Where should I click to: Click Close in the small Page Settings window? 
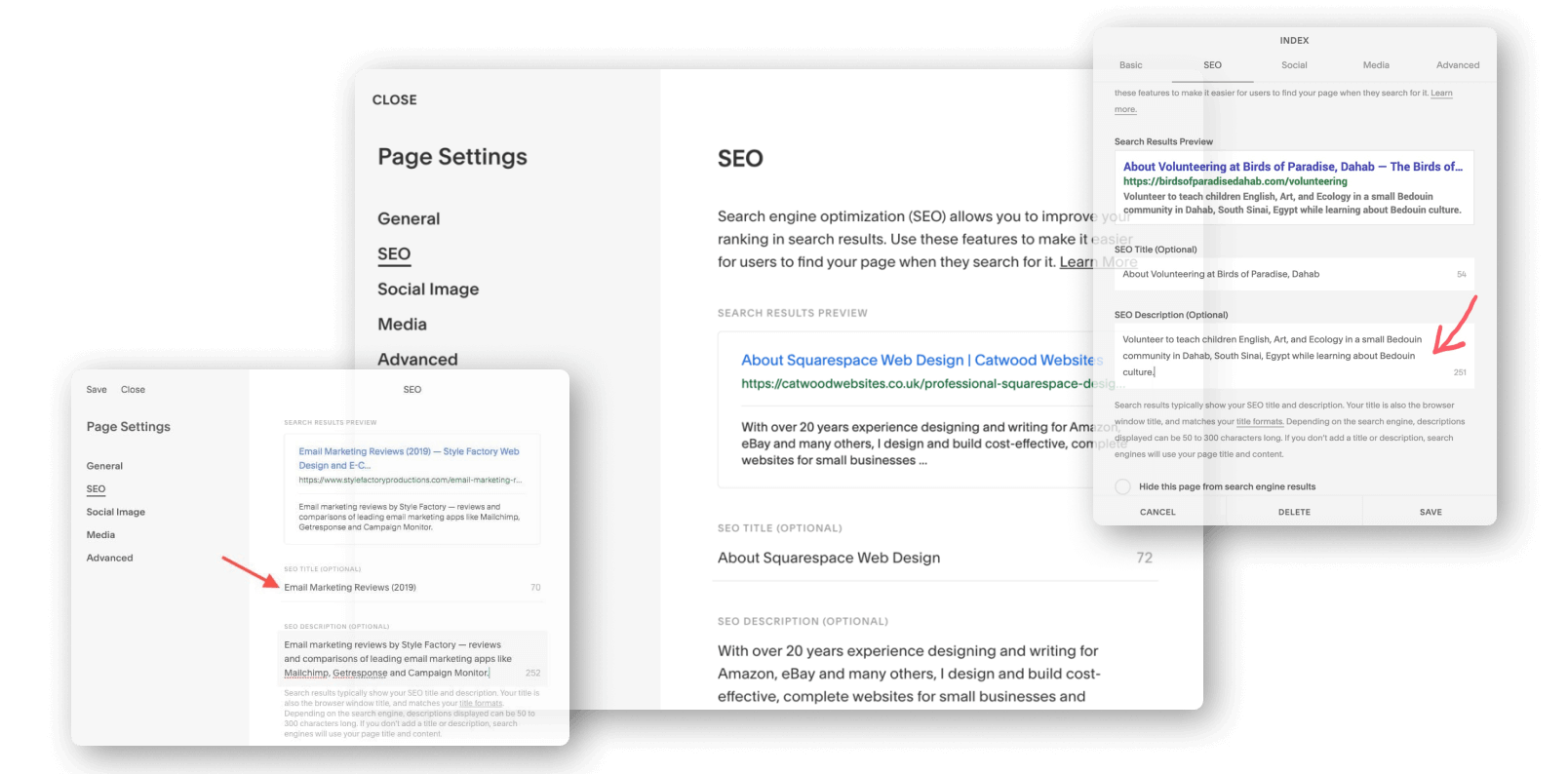[133, 389]
